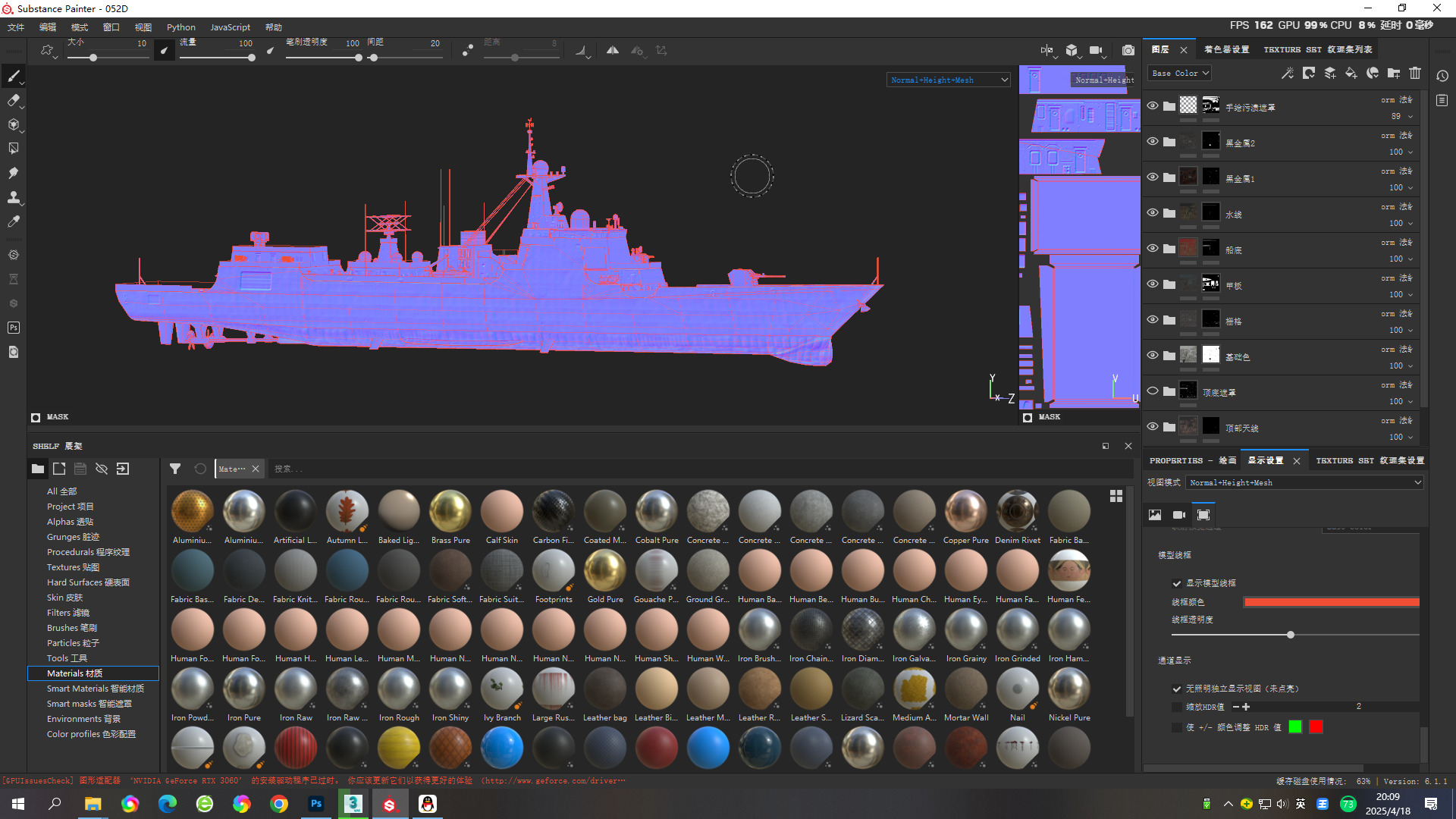This screenshot has width=1456, height=819.
Task: Show the 顶底遮罩 layer via eye icon
Action: pyautogui.click(x=1153, y=391)
